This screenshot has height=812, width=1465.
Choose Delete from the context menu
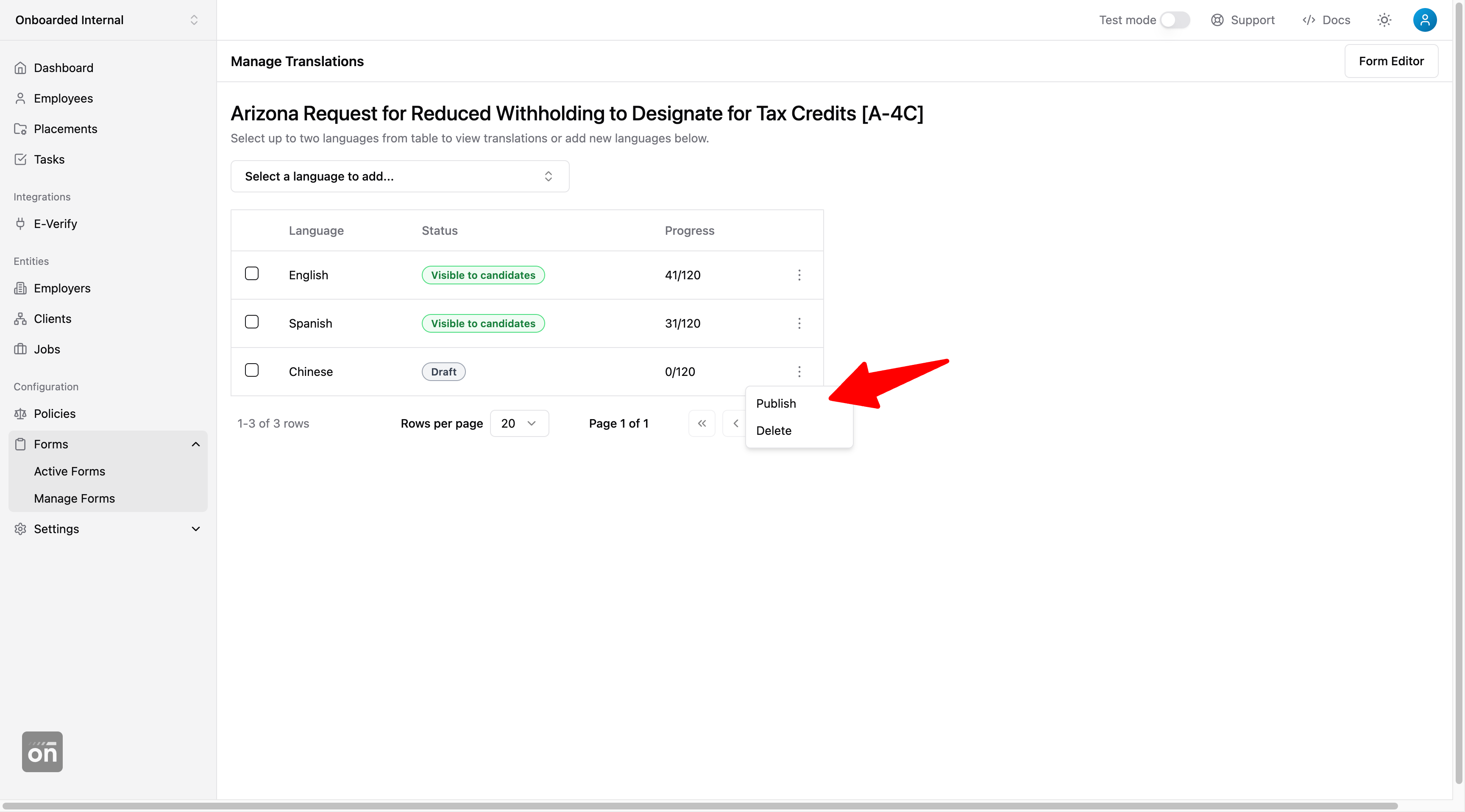799,431
